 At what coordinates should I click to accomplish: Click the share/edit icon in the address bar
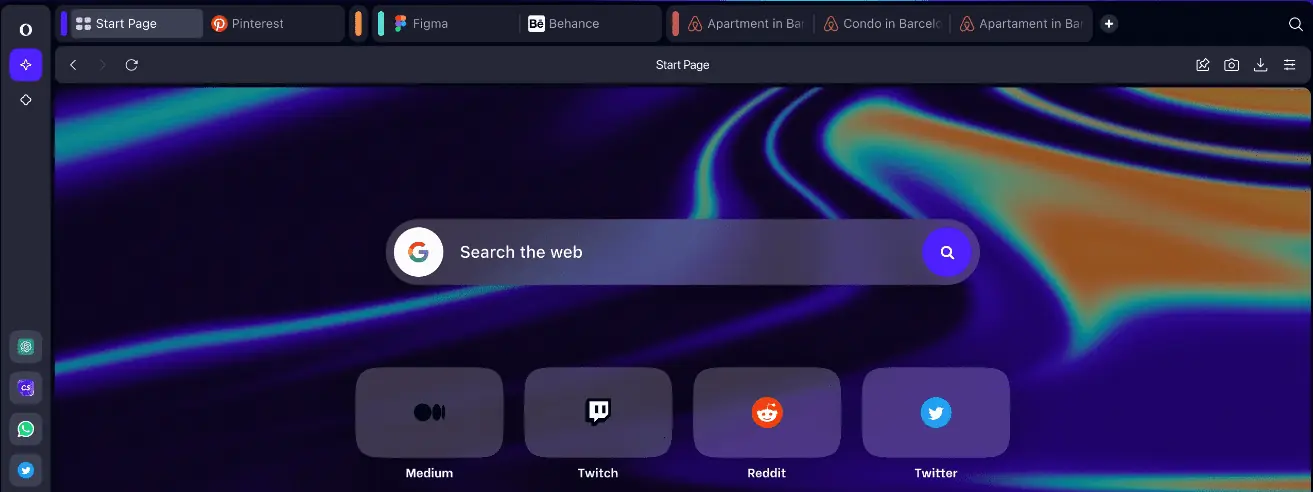tap(1203, 65)
